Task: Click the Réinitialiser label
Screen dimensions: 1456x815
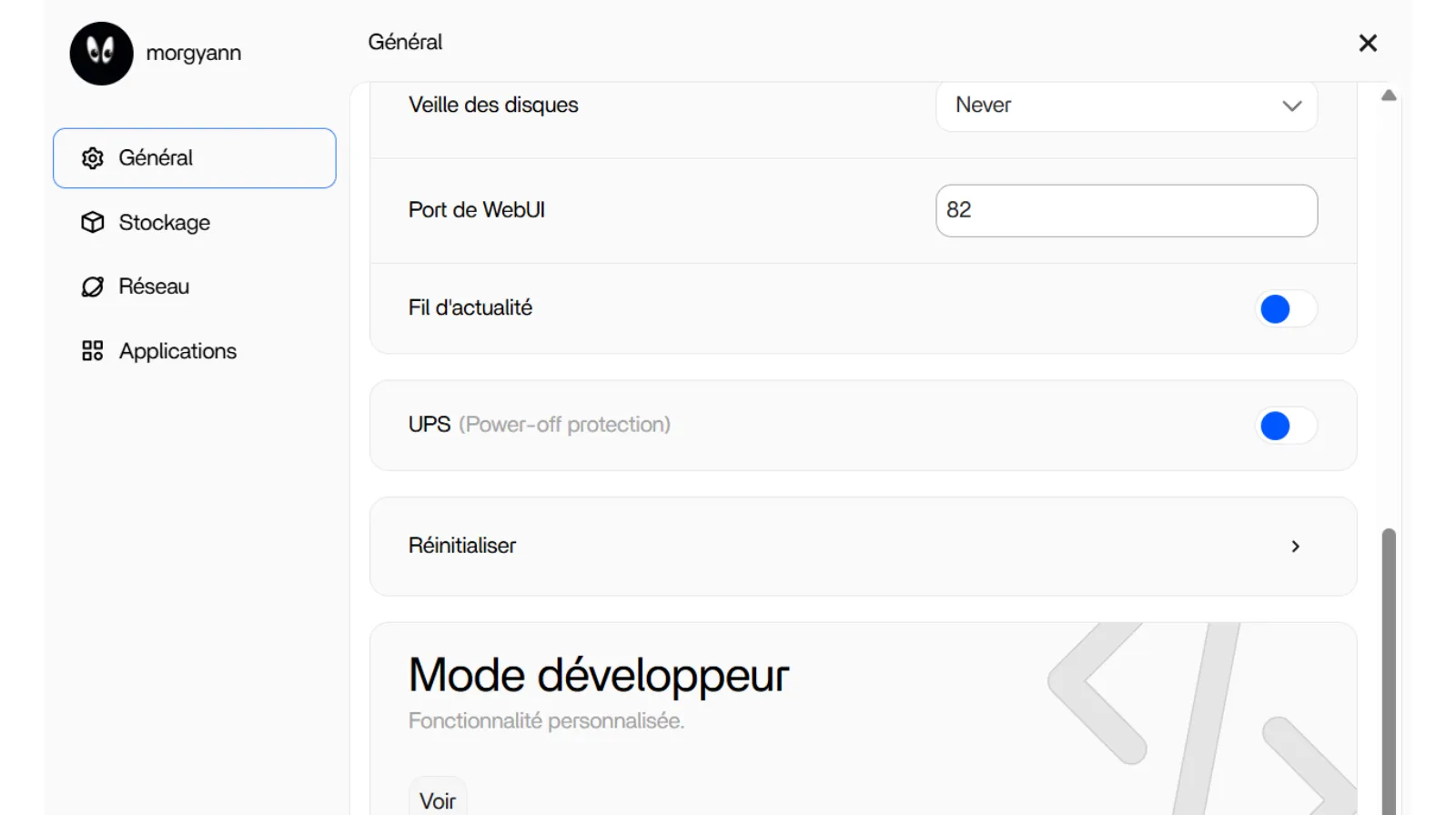Action: tap(462, 546)
